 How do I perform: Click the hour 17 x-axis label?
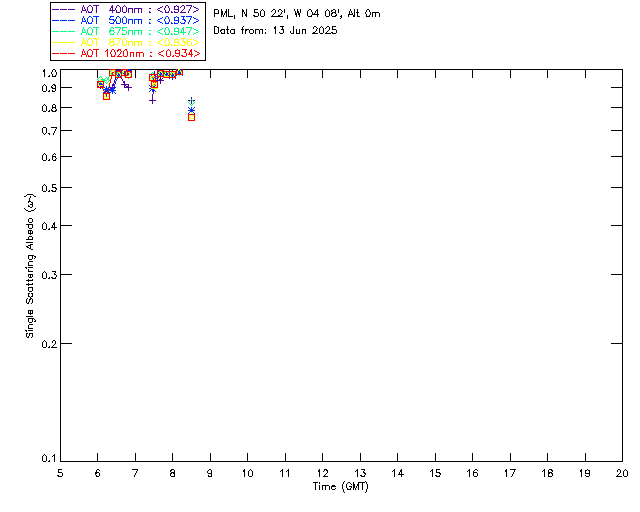click(x=510, y=473)
